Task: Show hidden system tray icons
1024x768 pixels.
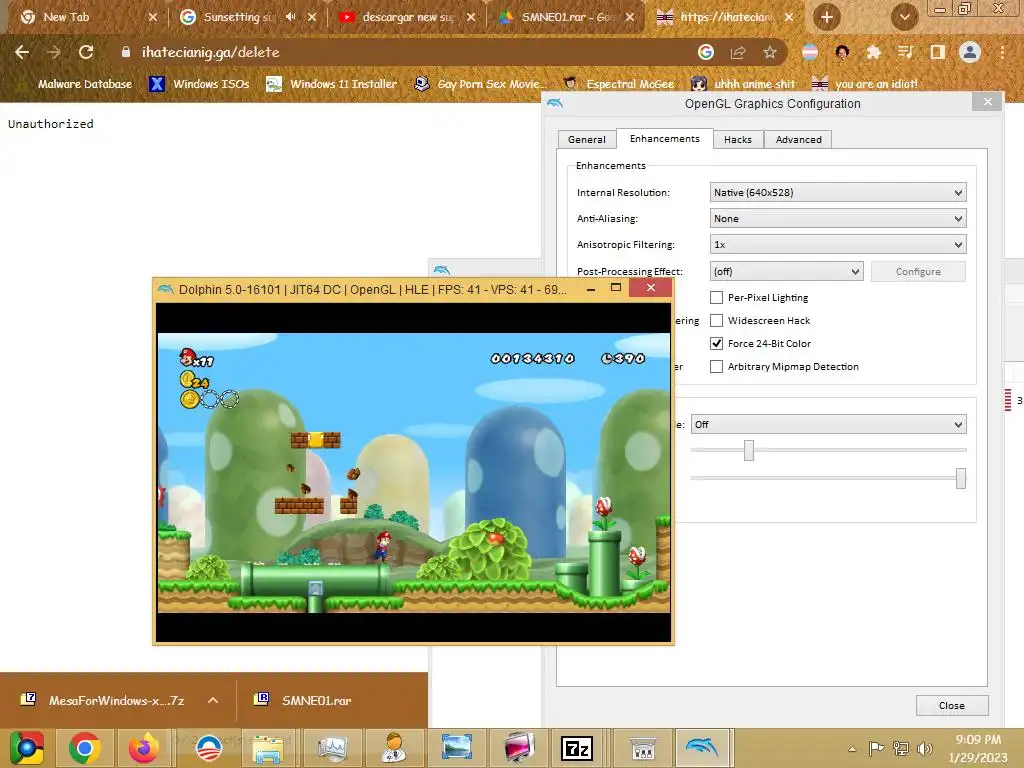Action: click(852, 748)
